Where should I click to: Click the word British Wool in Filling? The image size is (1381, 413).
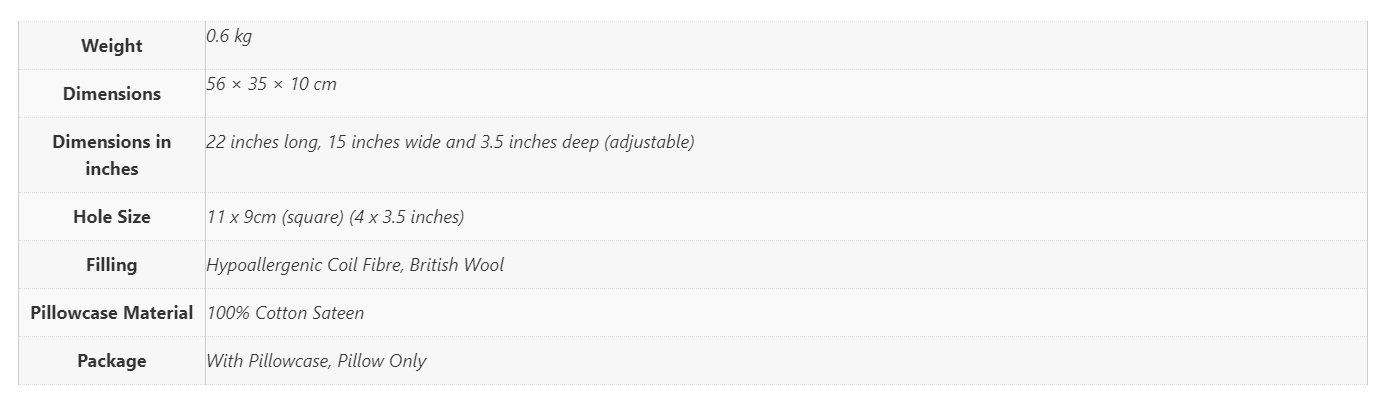(x=457, y=265)
